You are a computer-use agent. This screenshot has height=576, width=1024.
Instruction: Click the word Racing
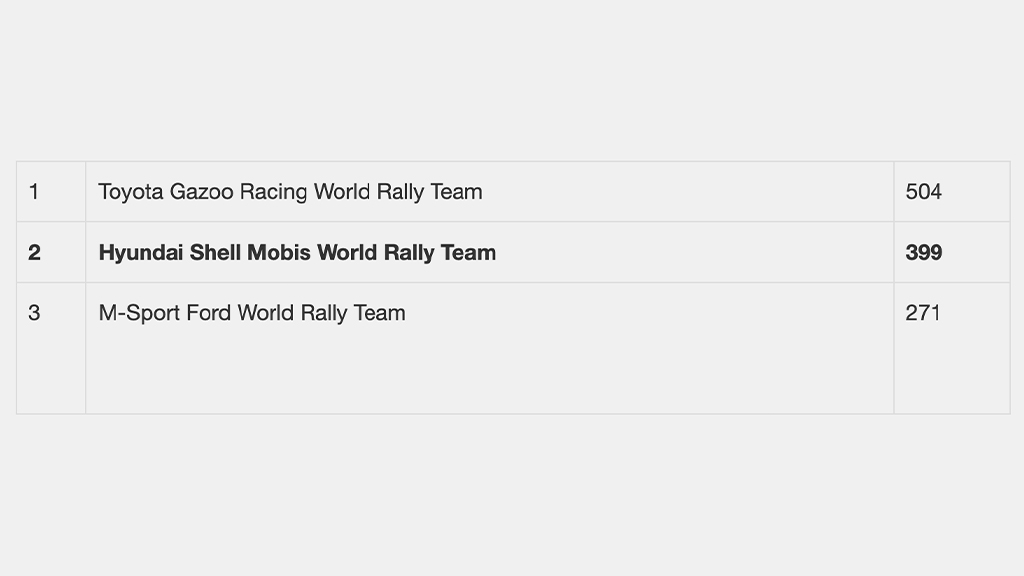pyautogui.click(x=274, y=192)
